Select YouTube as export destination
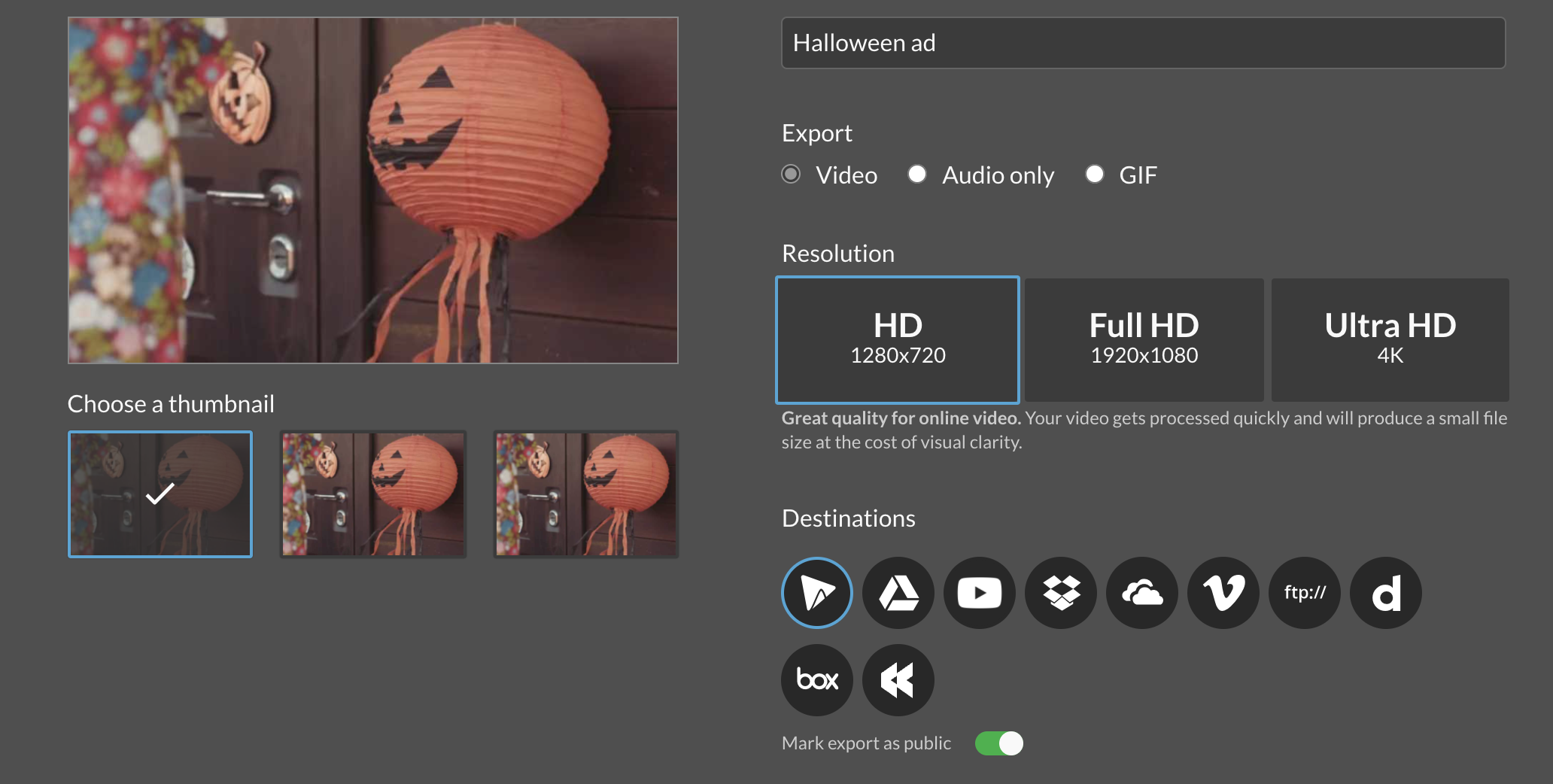Screen dimensions: 1553x784 (x=979, y=593)
